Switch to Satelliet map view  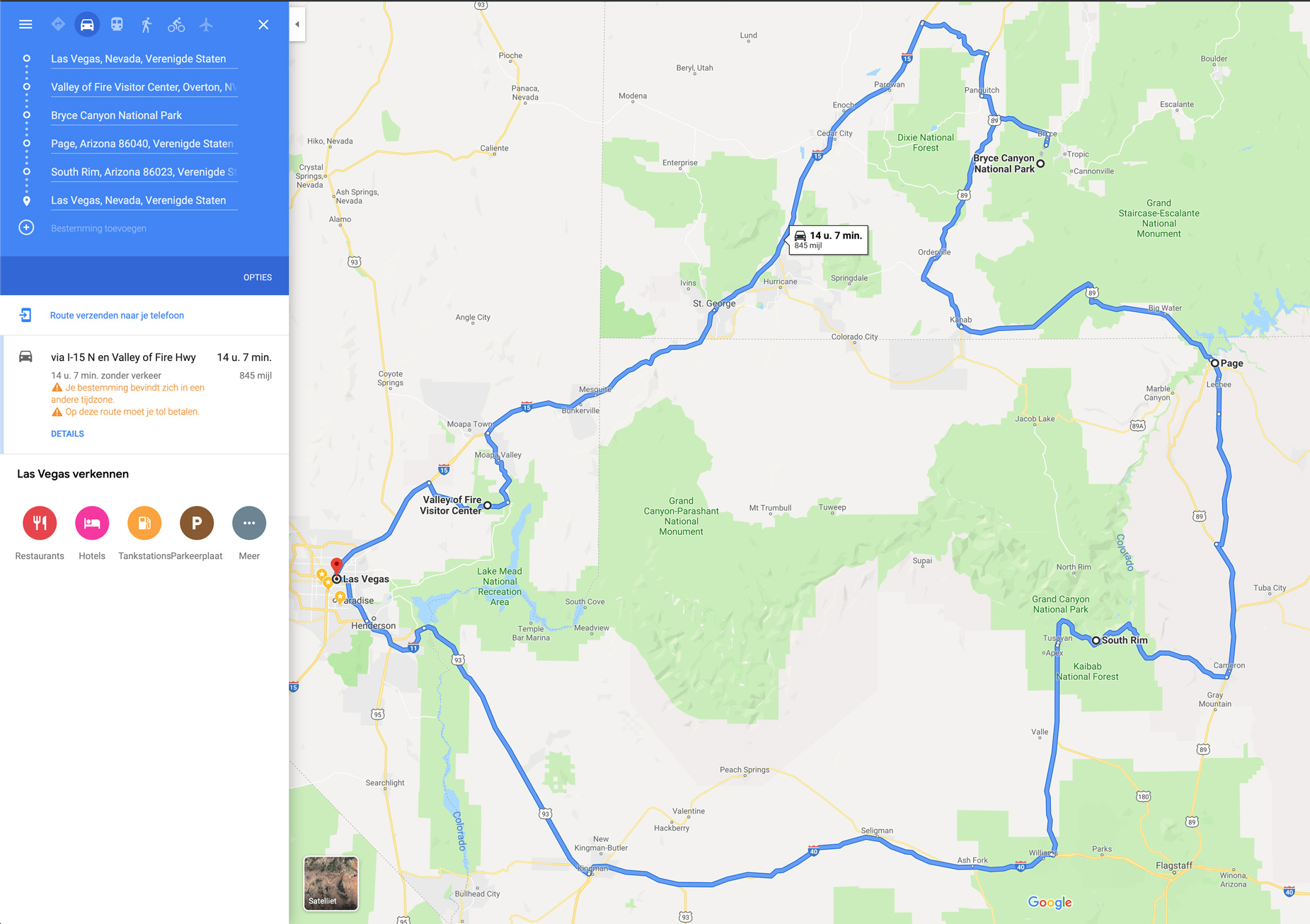click(x=331, y=883)
